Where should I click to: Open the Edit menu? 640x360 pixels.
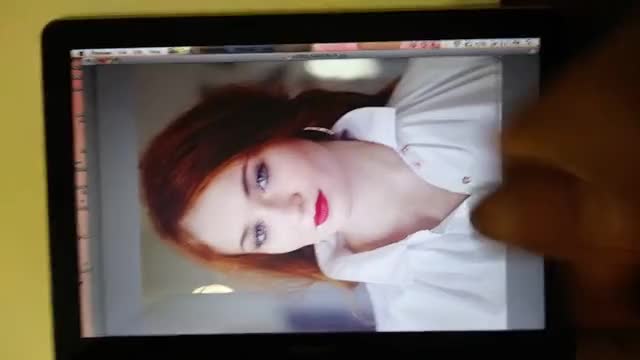tap(138, 52)
